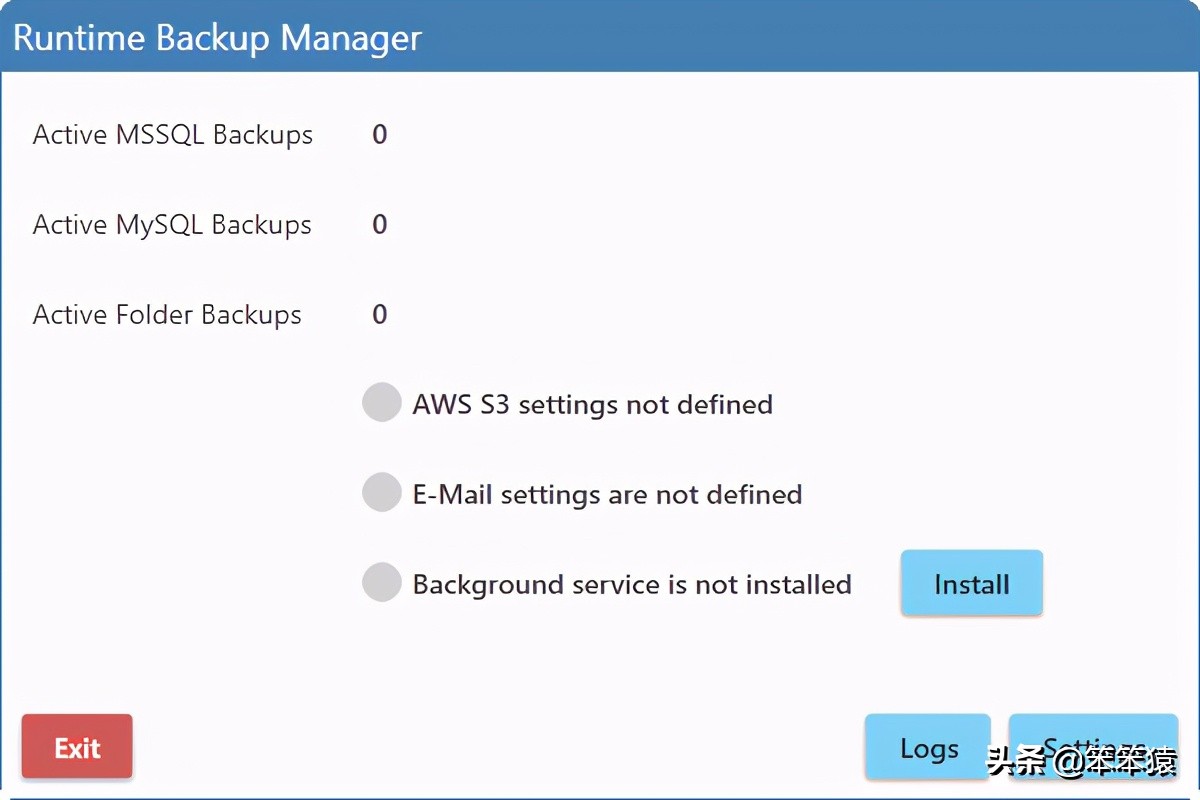Click the Active MySQL Backups label

click(x=172, y=224)
